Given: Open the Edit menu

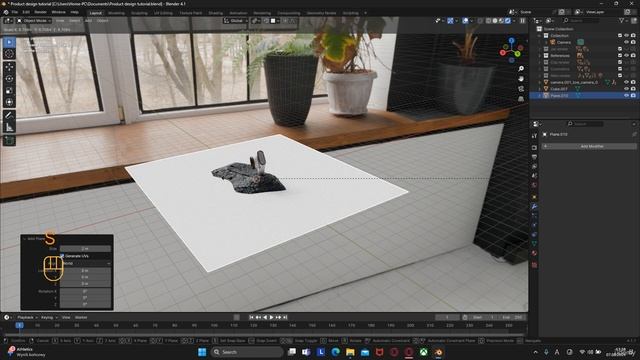Looking at the screenshot, I should [x=26, y=12].
